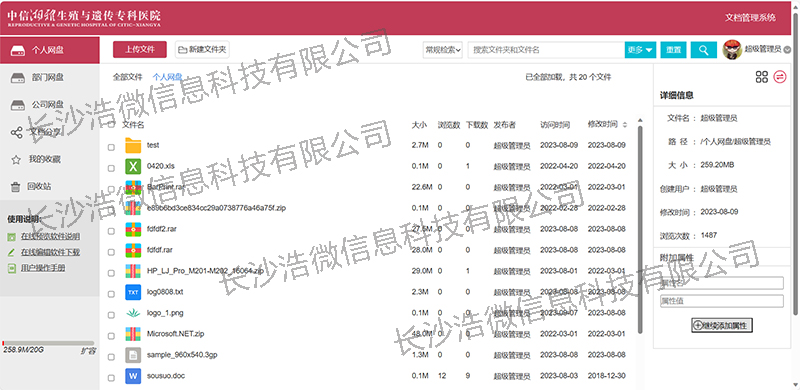The height and width of the screenshot is (390, 800).
Task: Open the 常规检索 search type dropdown
Action: pos(443,50)
